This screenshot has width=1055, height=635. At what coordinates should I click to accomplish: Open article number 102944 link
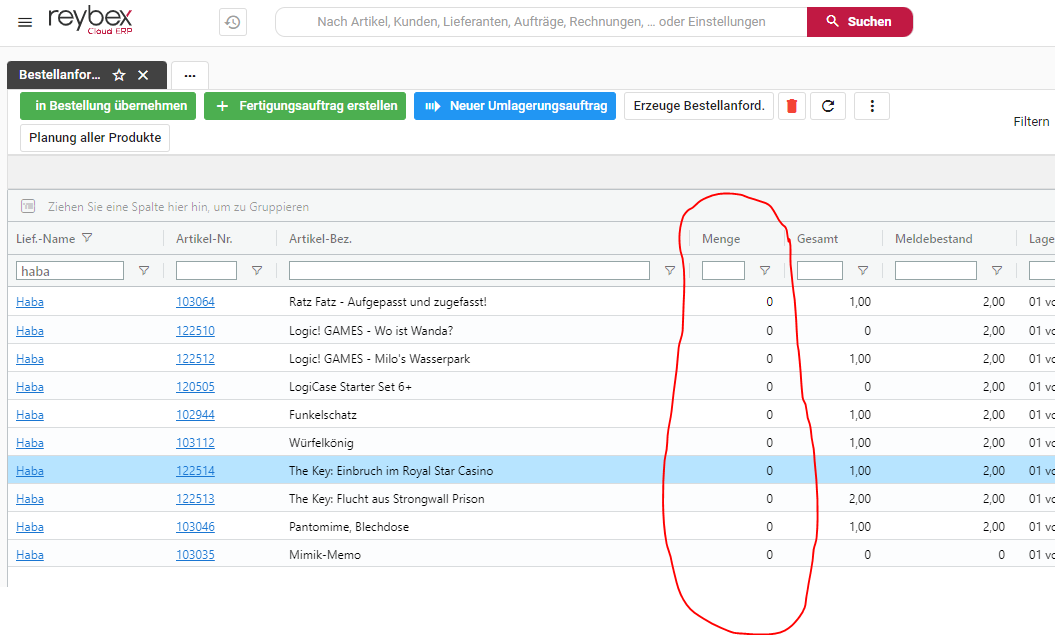(x=195, y=415)
